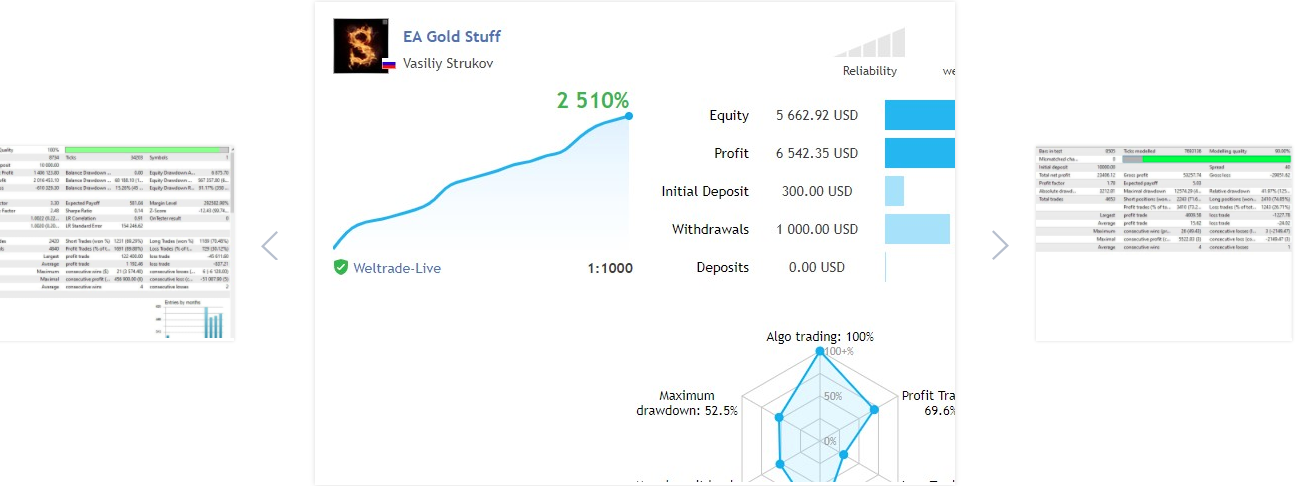Open Vasiliy Strukov's profile
The image size is (1302, 486).
point(448,63)
